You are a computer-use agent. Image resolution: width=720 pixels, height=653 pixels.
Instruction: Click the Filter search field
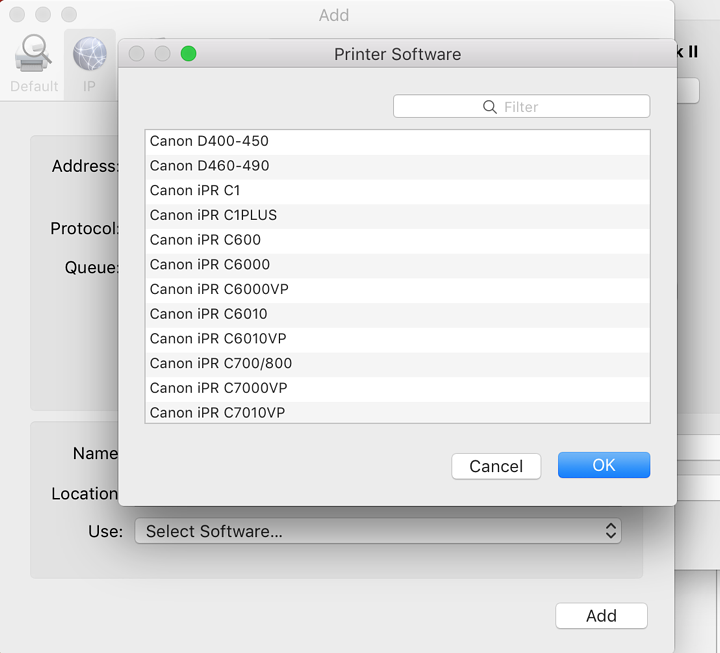521,107
